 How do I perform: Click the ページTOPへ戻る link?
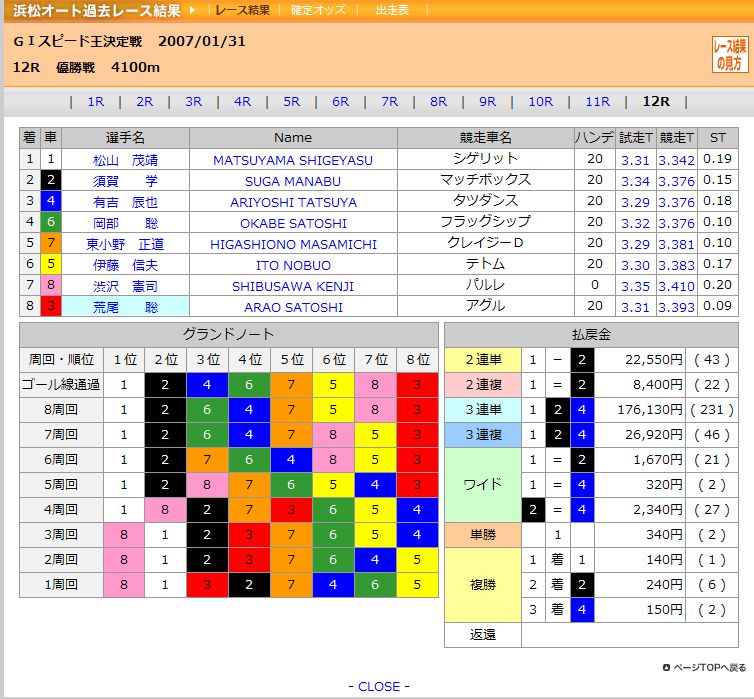pos(704,667)
